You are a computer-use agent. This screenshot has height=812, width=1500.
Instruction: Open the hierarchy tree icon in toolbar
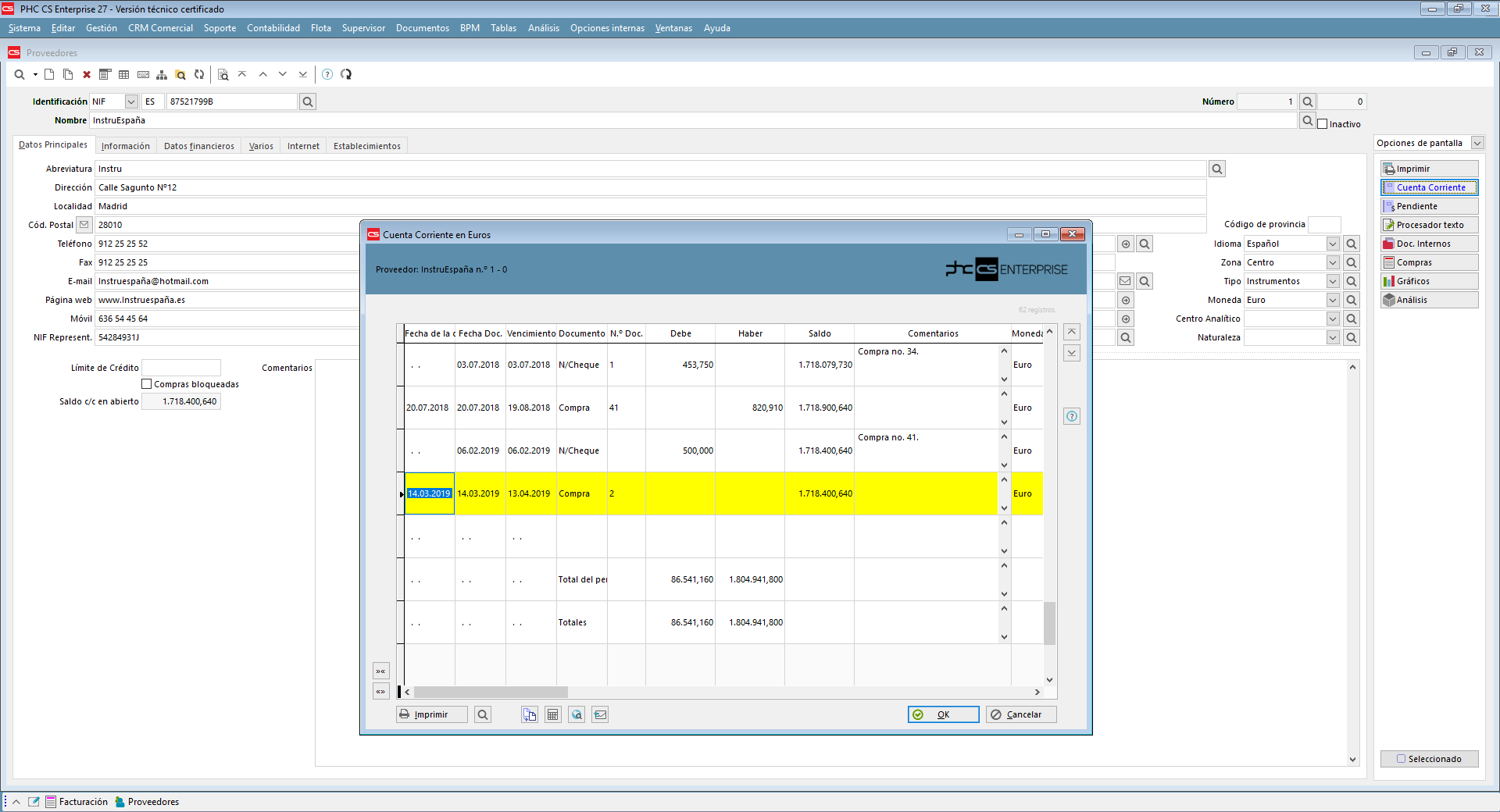pos(162,75)
